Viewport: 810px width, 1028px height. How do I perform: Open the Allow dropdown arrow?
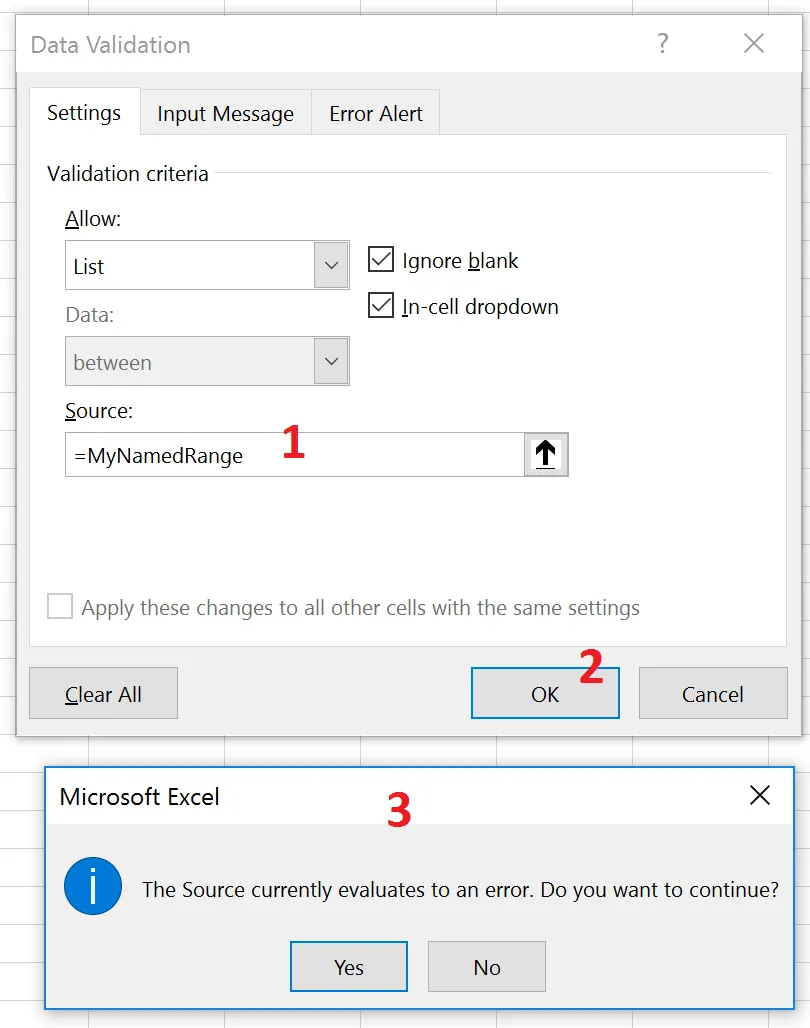(331, 266)
